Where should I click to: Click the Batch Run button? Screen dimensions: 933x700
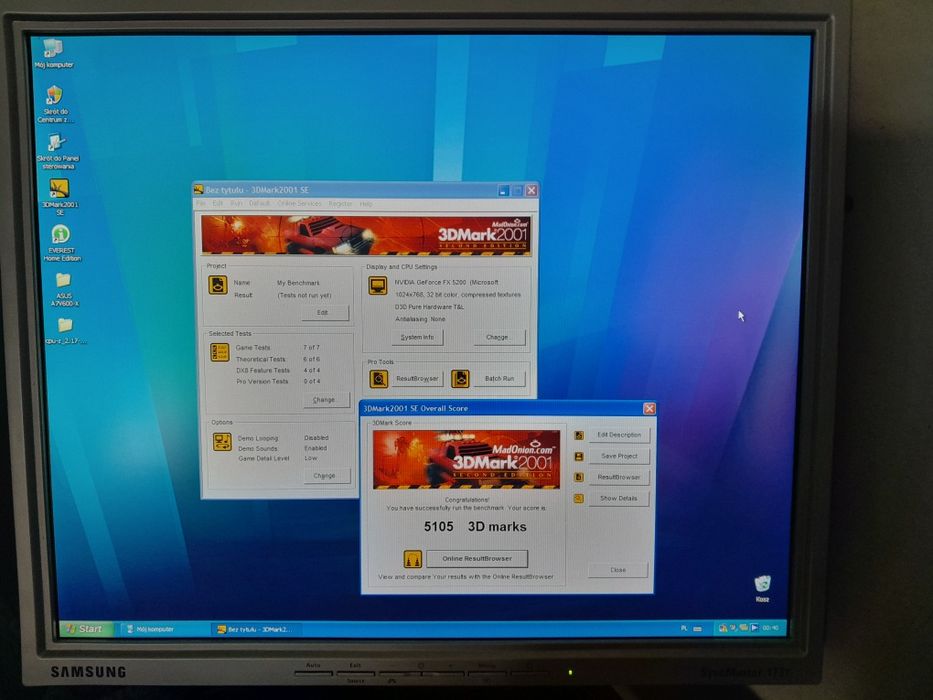point(499,379)
